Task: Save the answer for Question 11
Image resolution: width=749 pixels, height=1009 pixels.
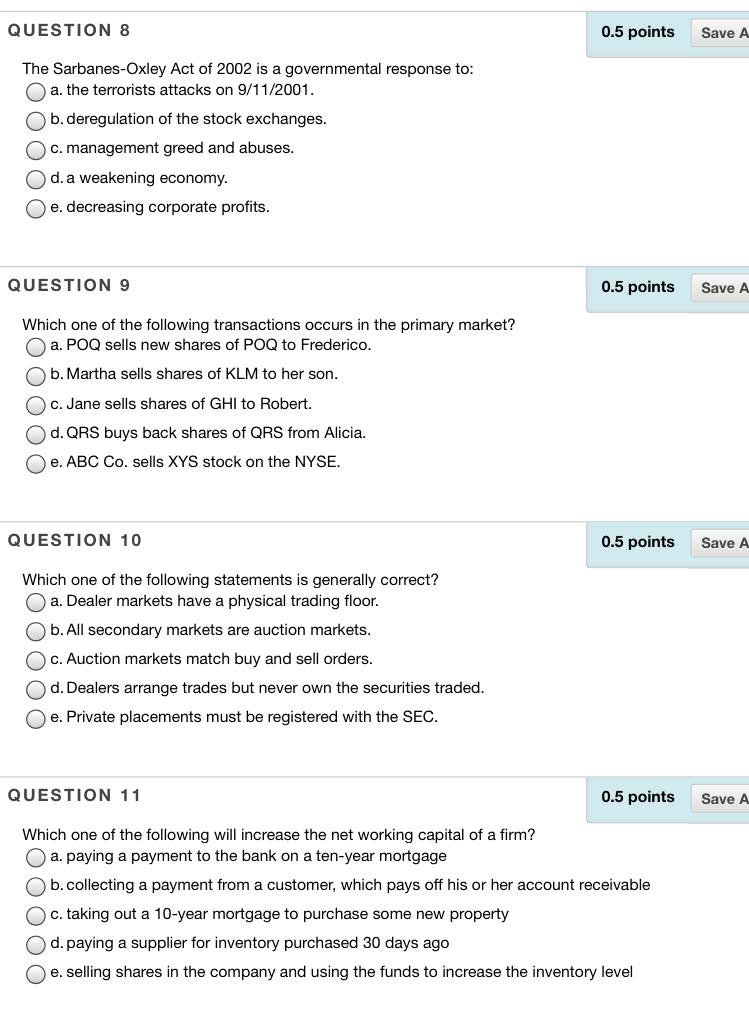Action: pyautogui.click(x=721, y=799)
